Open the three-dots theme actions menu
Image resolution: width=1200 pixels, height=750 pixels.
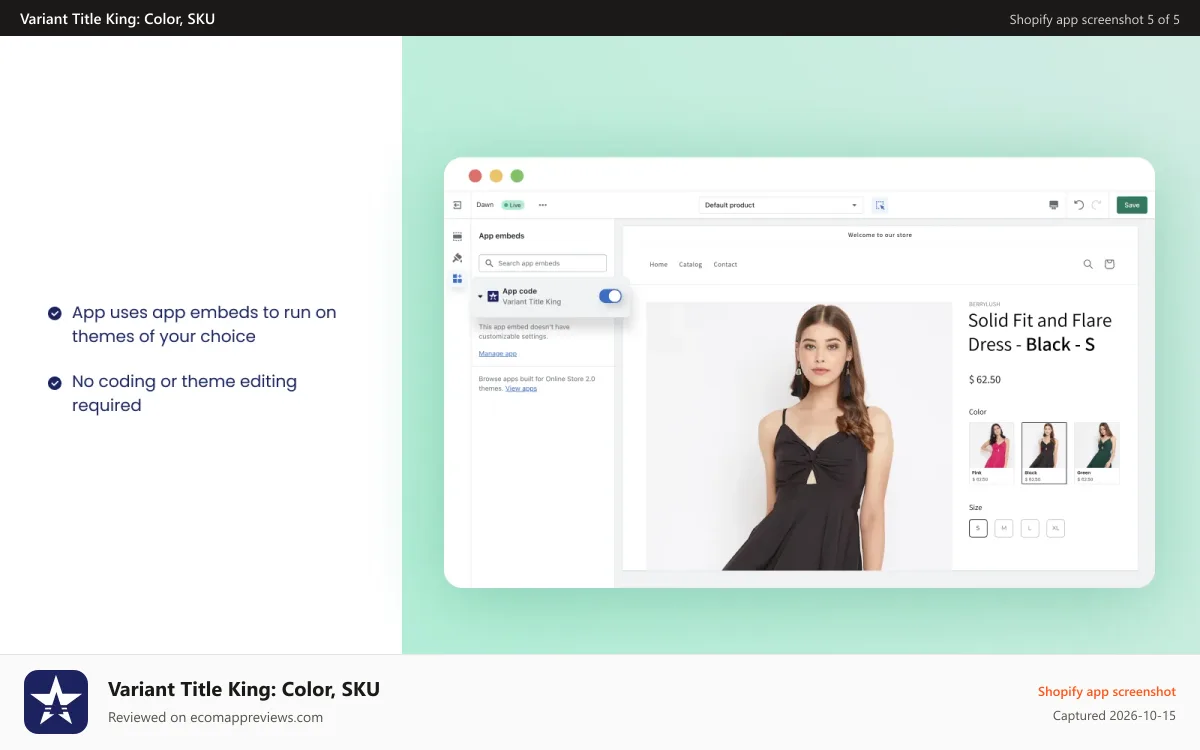click(x=543, y=205)
